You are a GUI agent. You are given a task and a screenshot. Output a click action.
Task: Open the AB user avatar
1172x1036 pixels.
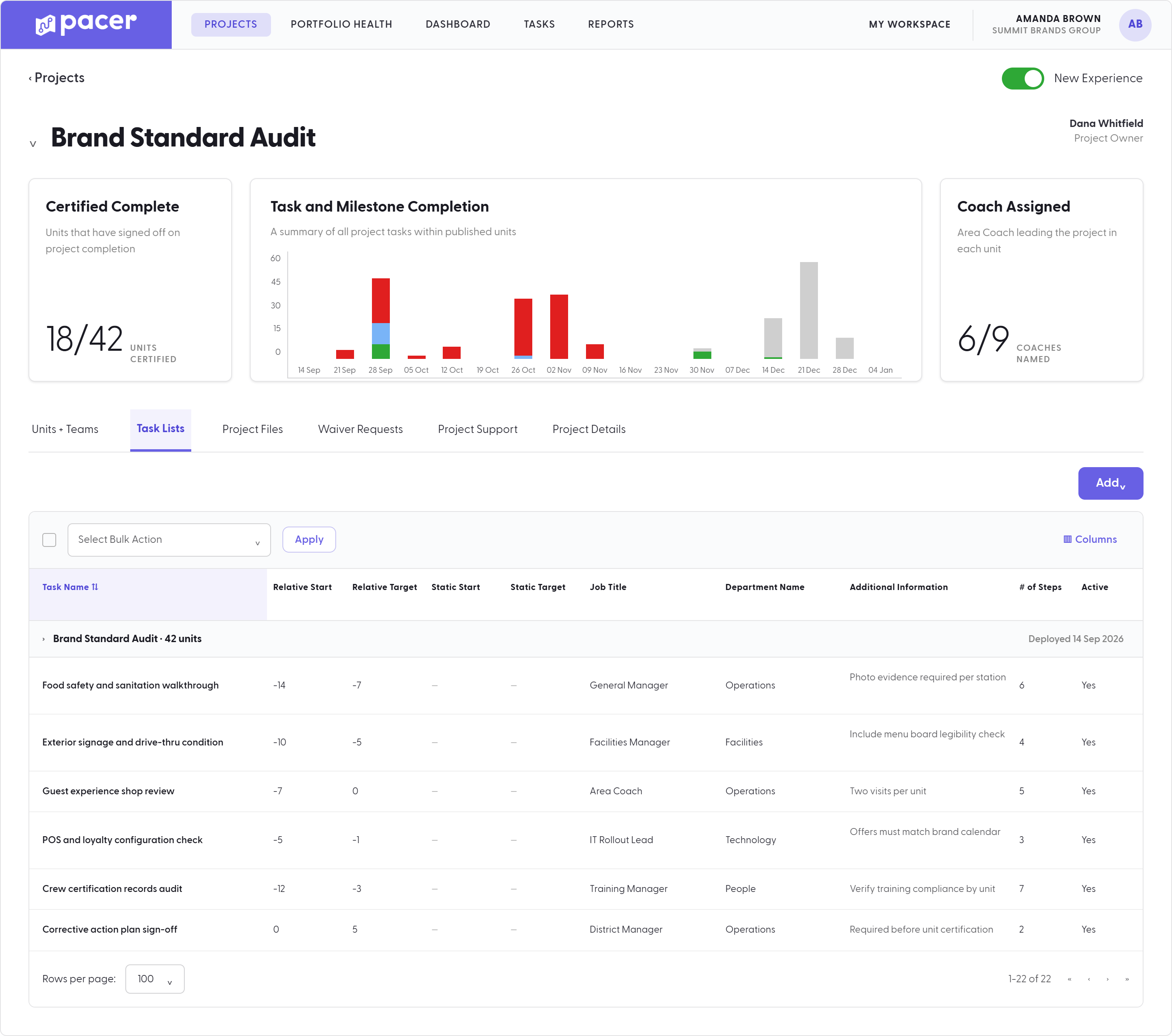coord(1135,24)
